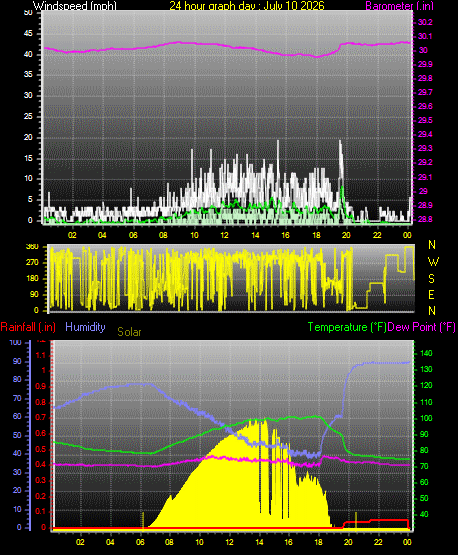Image resolution: width=458 pixels, height=555 pixels.
Task: Click the 'W' compass letter beside the direction chart
Action: coord(433,262)
